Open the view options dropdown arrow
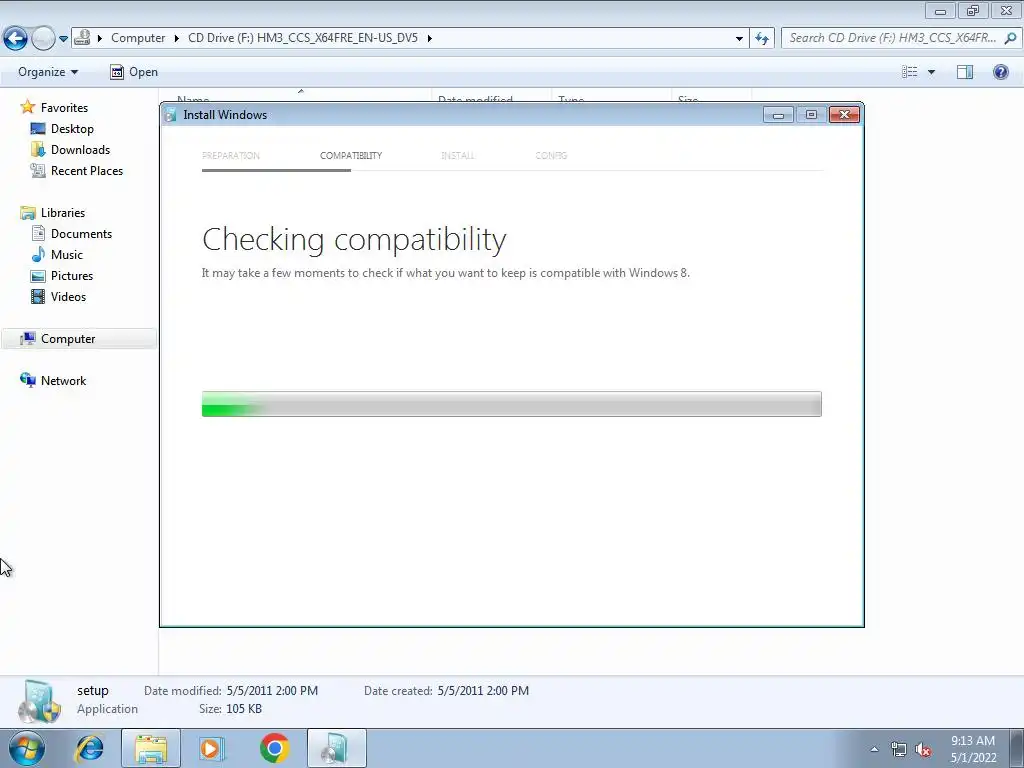 point(931,72)
